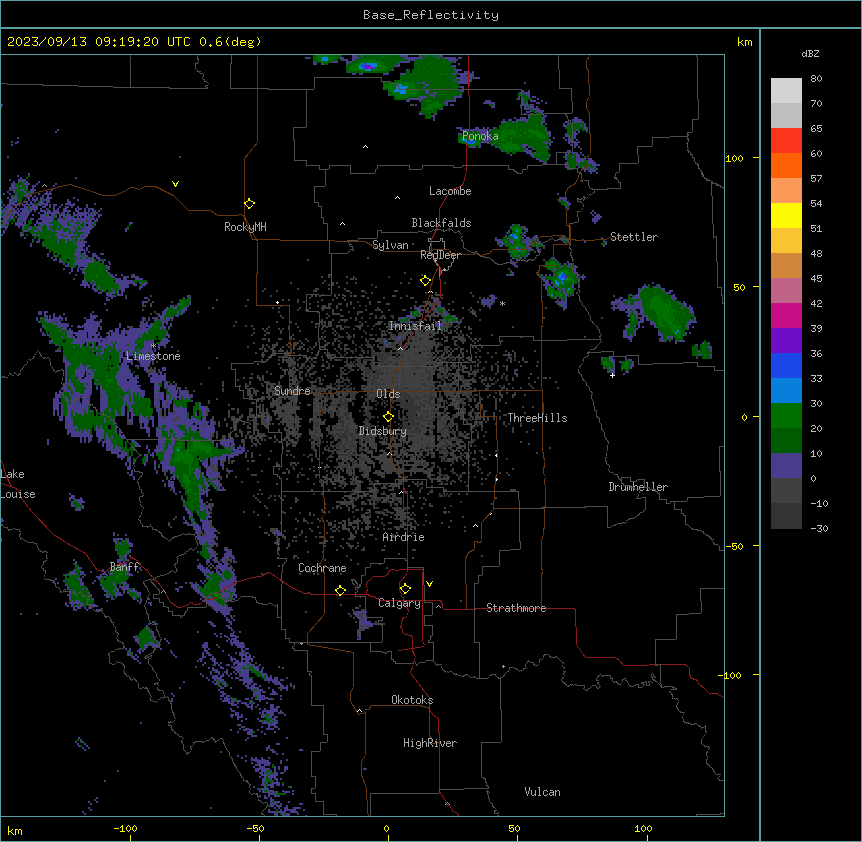Click the yellow diamond marker below Cochrane

coord(340,591)
